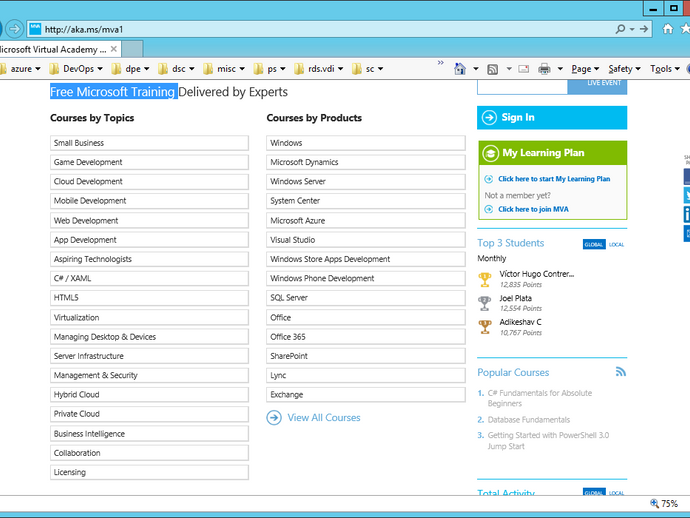Click the search magnifier in address bar
Image resolution: width=690 pixels, height=518 pixels.
coord(620,29)
